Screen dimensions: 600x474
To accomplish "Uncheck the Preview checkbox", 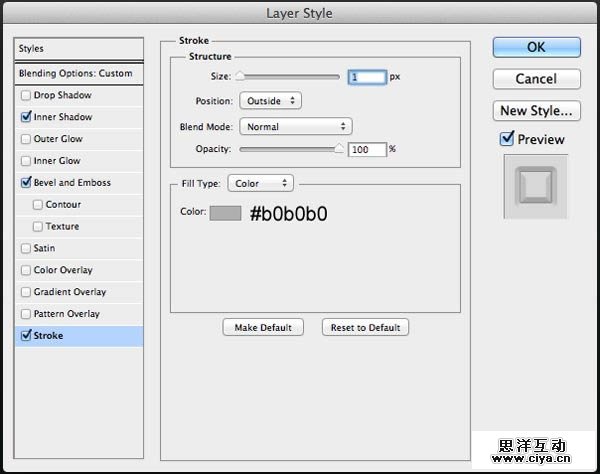I will (x=507, y=139).
